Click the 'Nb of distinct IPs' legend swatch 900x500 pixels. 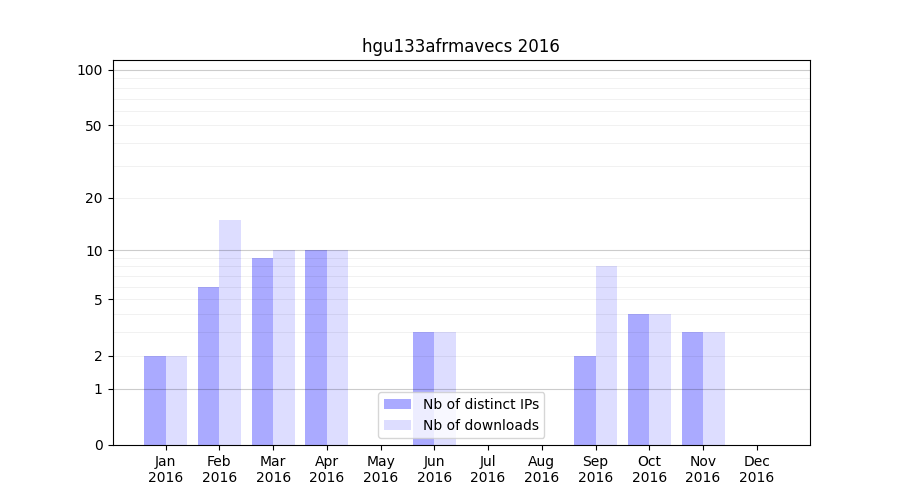tap(397, 404)
